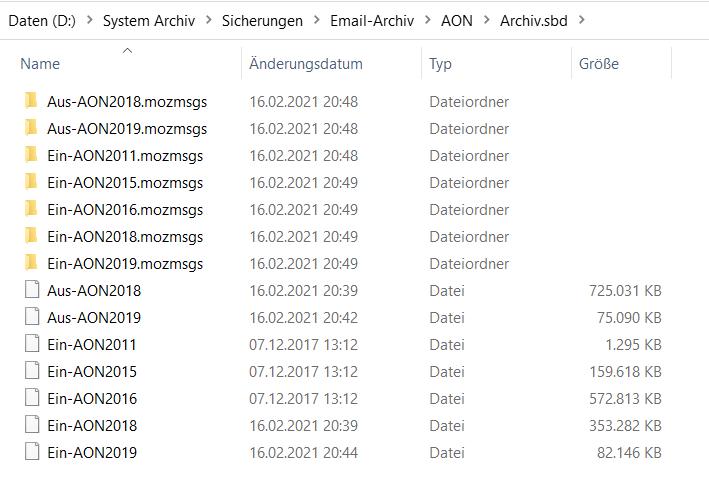Click the Ein-AON2016.mozmsgs folder icon
Image resolution: width=709 pixels, height=484 pixels.
coord(31,209)
